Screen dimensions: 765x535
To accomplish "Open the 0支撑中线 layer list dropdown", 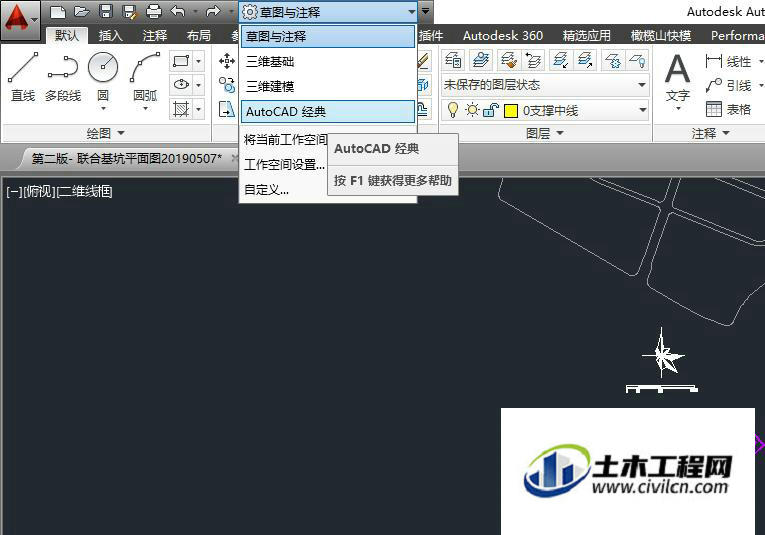I will point(643,110).
